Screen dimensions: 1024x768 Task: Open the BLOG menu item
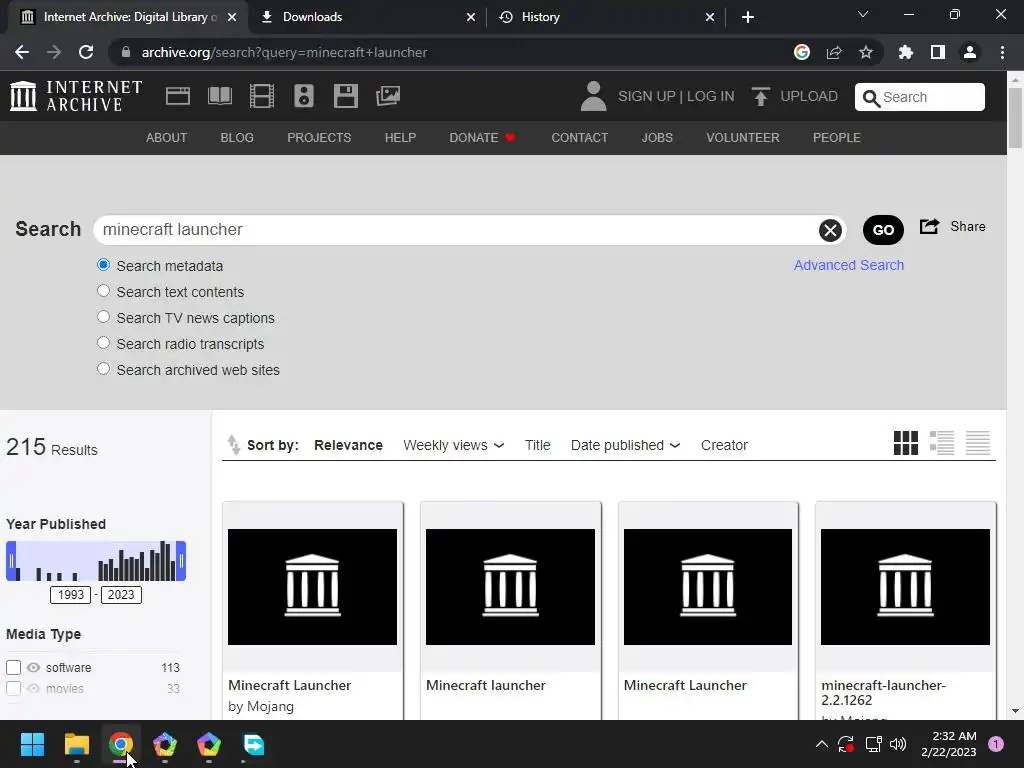pos(237,138)
